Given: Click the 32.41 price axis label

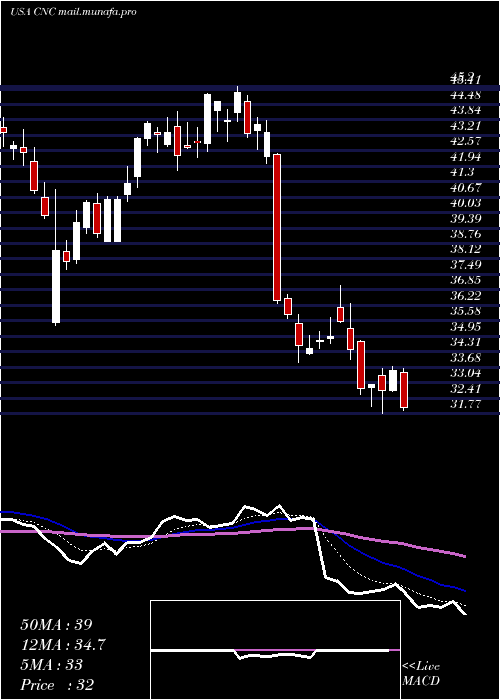Looking at the screenshot, I should tap(466, 388).
